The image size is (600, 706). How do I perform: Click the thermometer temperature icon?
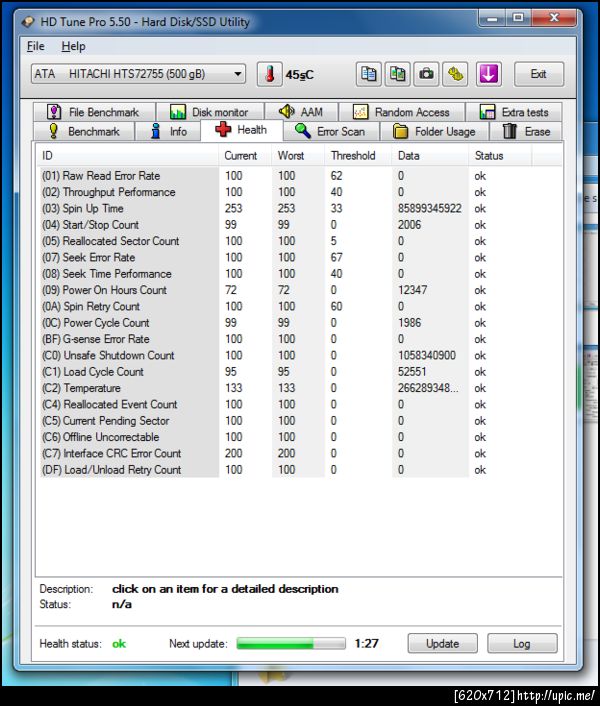269,74
